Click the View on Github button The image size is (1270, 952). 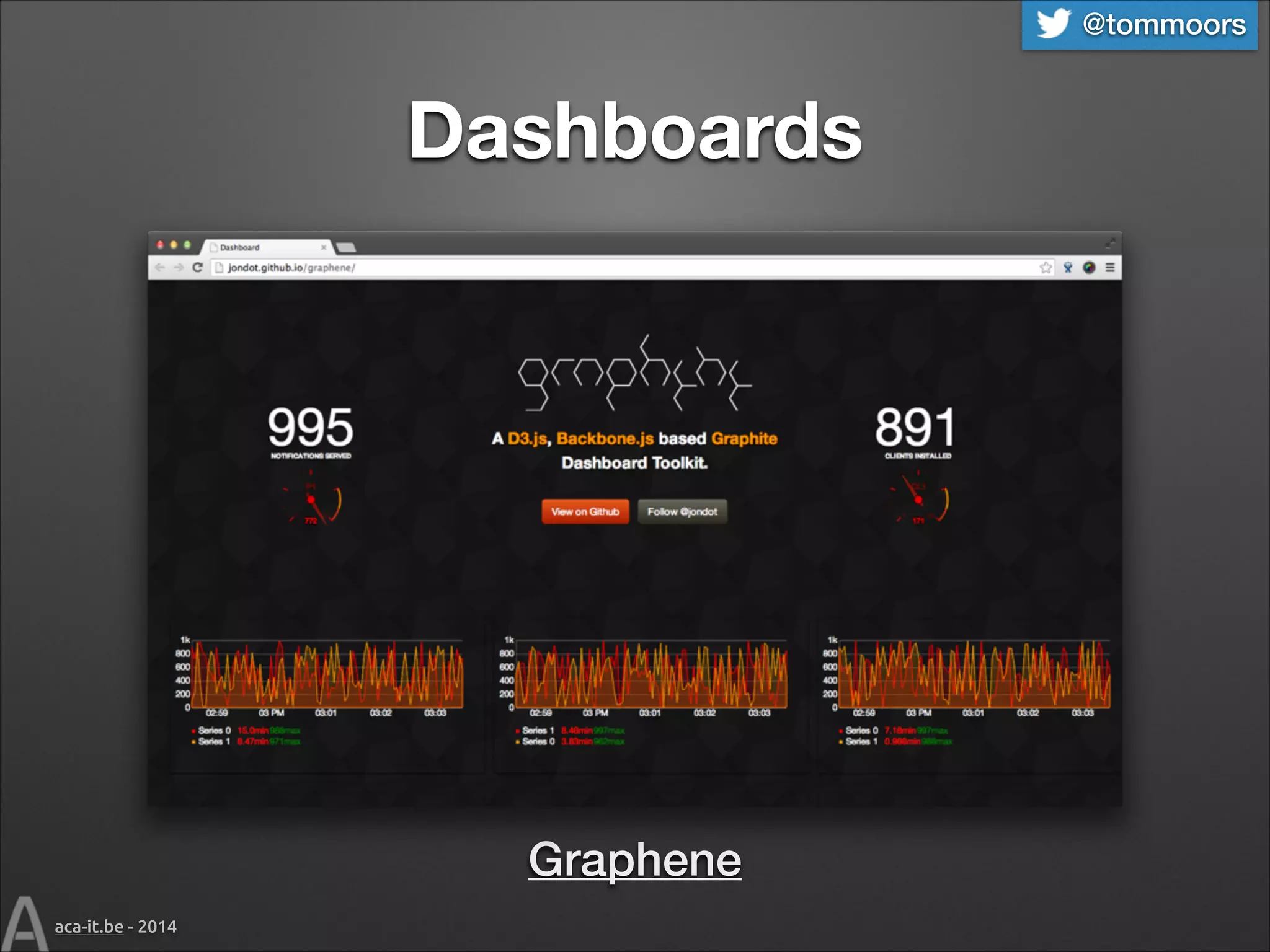click(585, 511)
